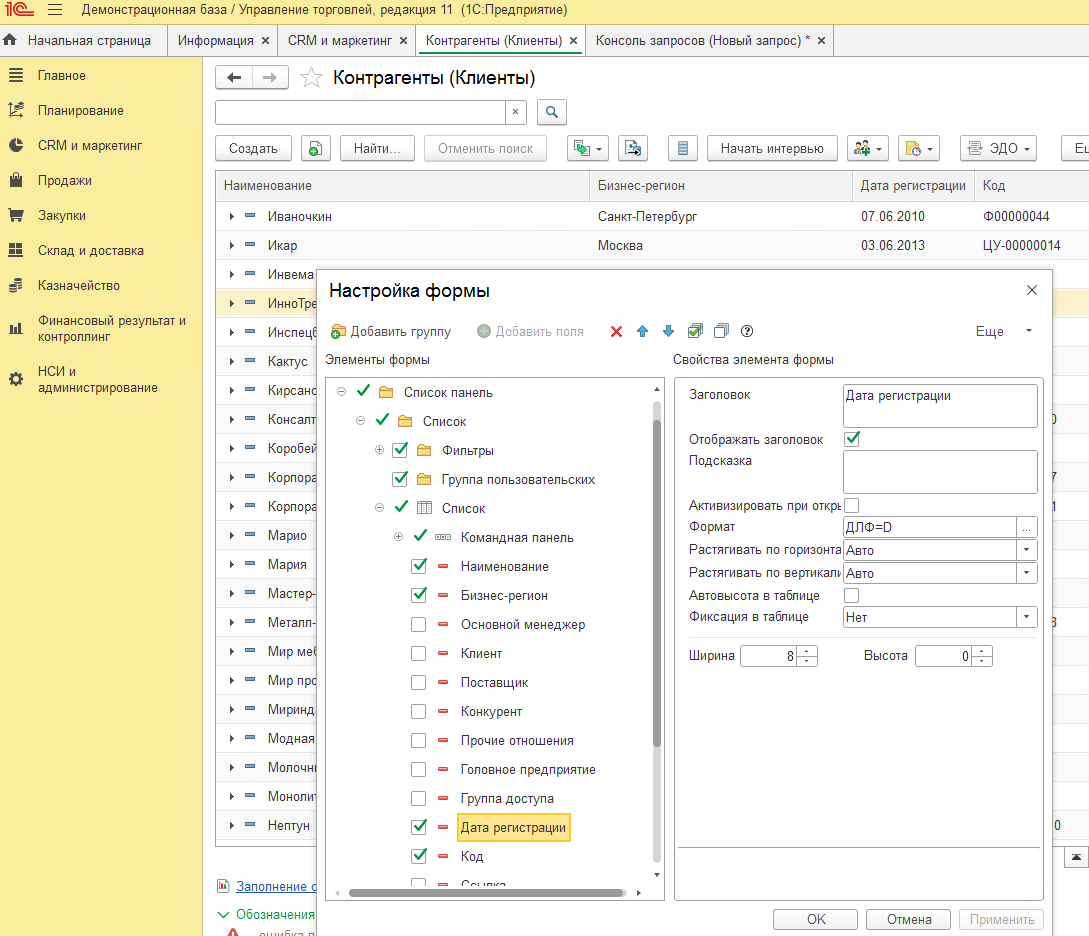Click the Добавить группу button
Image resolution: width=1089 pixels, height=936 pixels.
[x=391, y=331]
